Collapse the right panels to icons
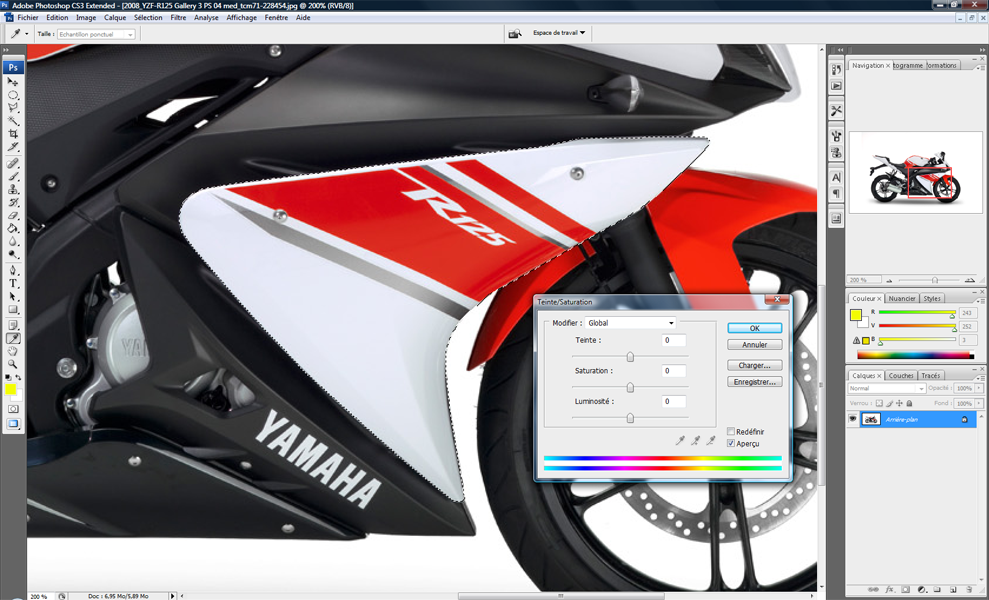 click(x=981, y=49)
